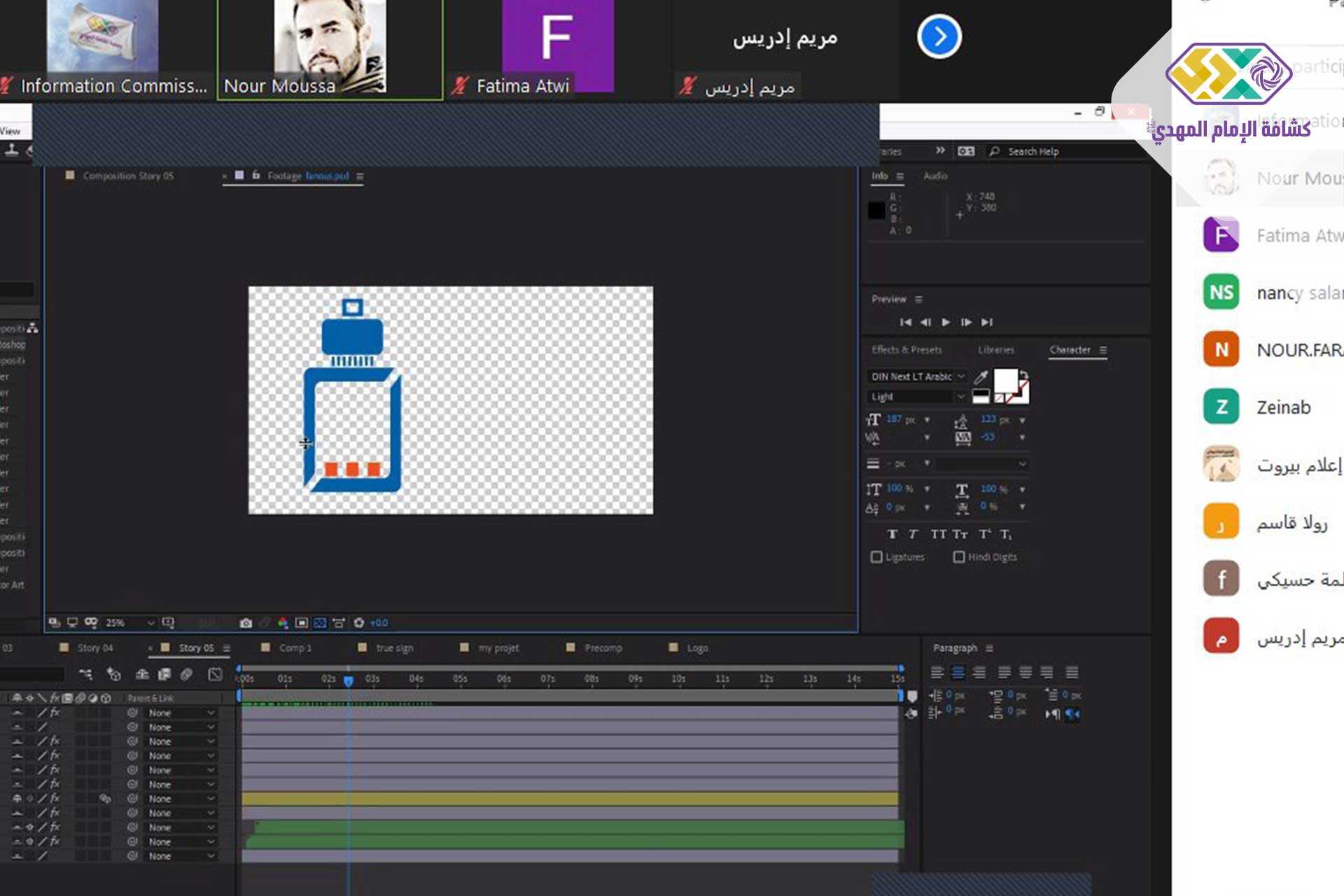
Task: Toggle the region of interest button
Action: [302, 622]
